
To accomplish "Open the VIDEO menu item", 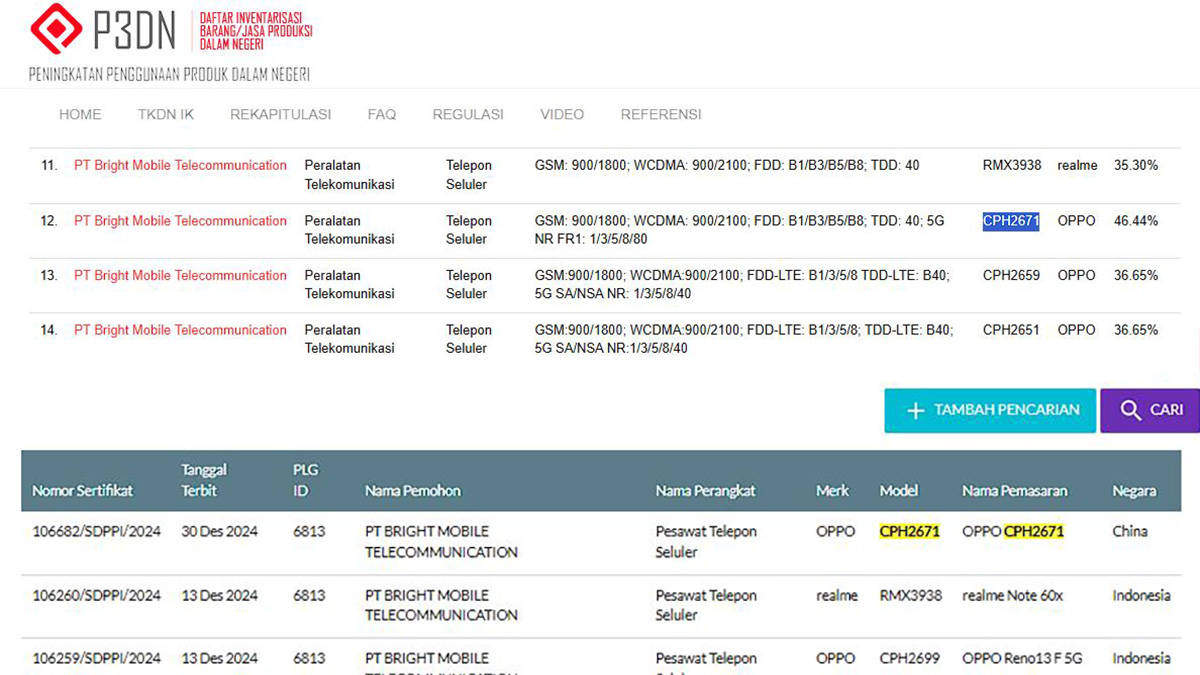I will click(x=562, y=114).
